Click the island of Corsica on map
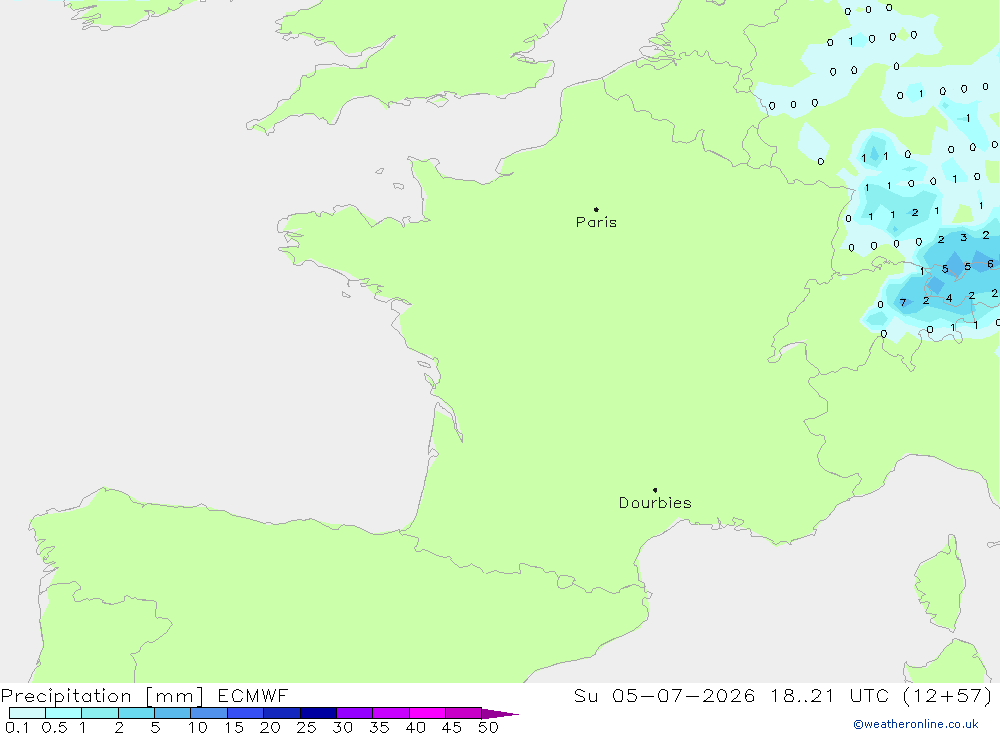Image resolution: width=1000 pixels, height=733 pixels. click(941, 586)
